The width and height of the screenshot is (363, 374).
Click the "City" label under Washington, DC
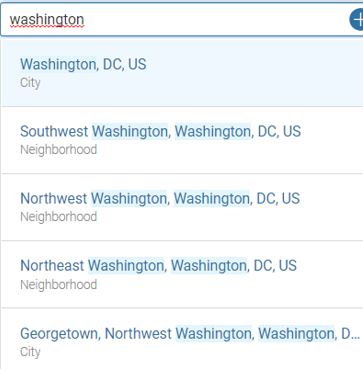coord(30,83)
